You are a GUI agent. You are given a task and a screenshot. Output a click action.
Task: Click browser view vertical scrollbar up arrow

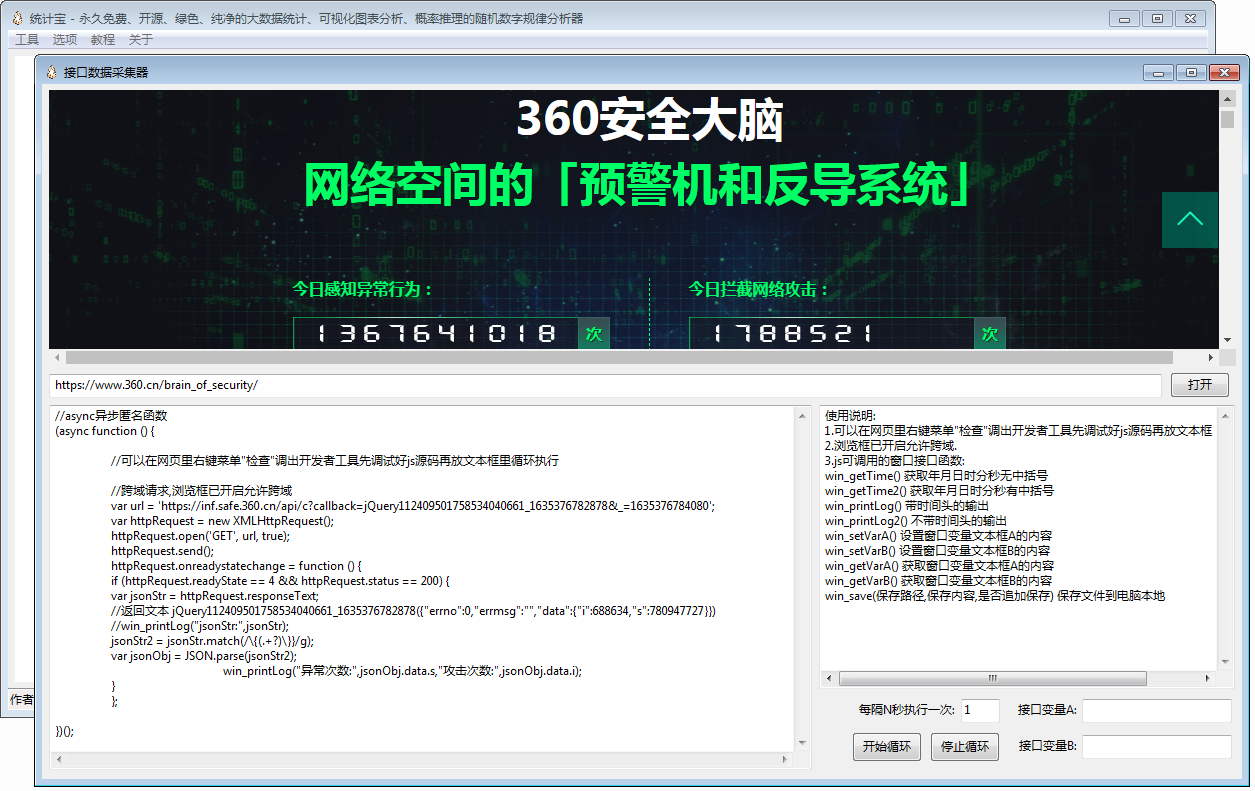(x=1227, y=98)
